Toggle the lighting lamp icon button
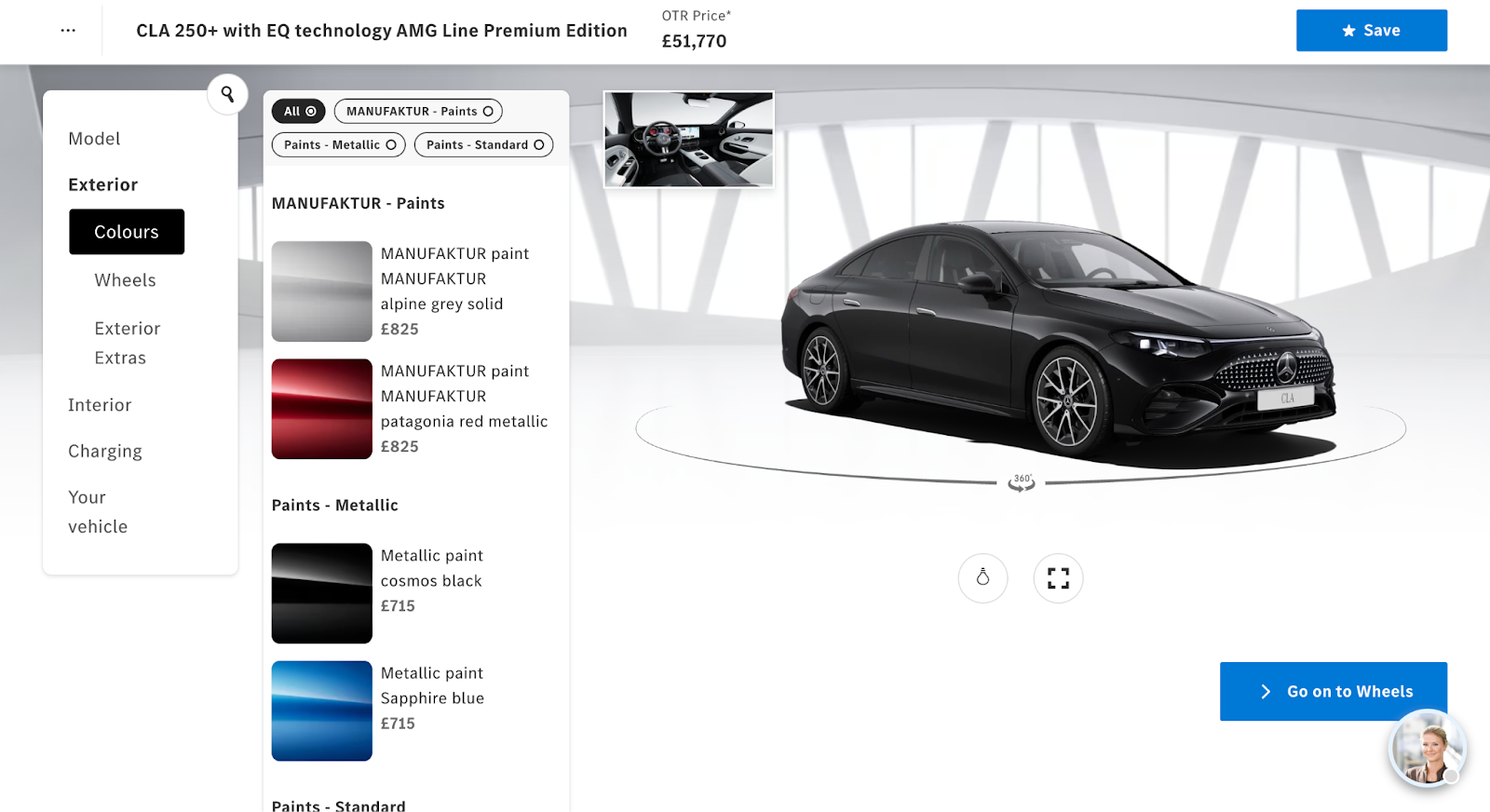Screen dimensions: 1490x812 coord(982,578)
